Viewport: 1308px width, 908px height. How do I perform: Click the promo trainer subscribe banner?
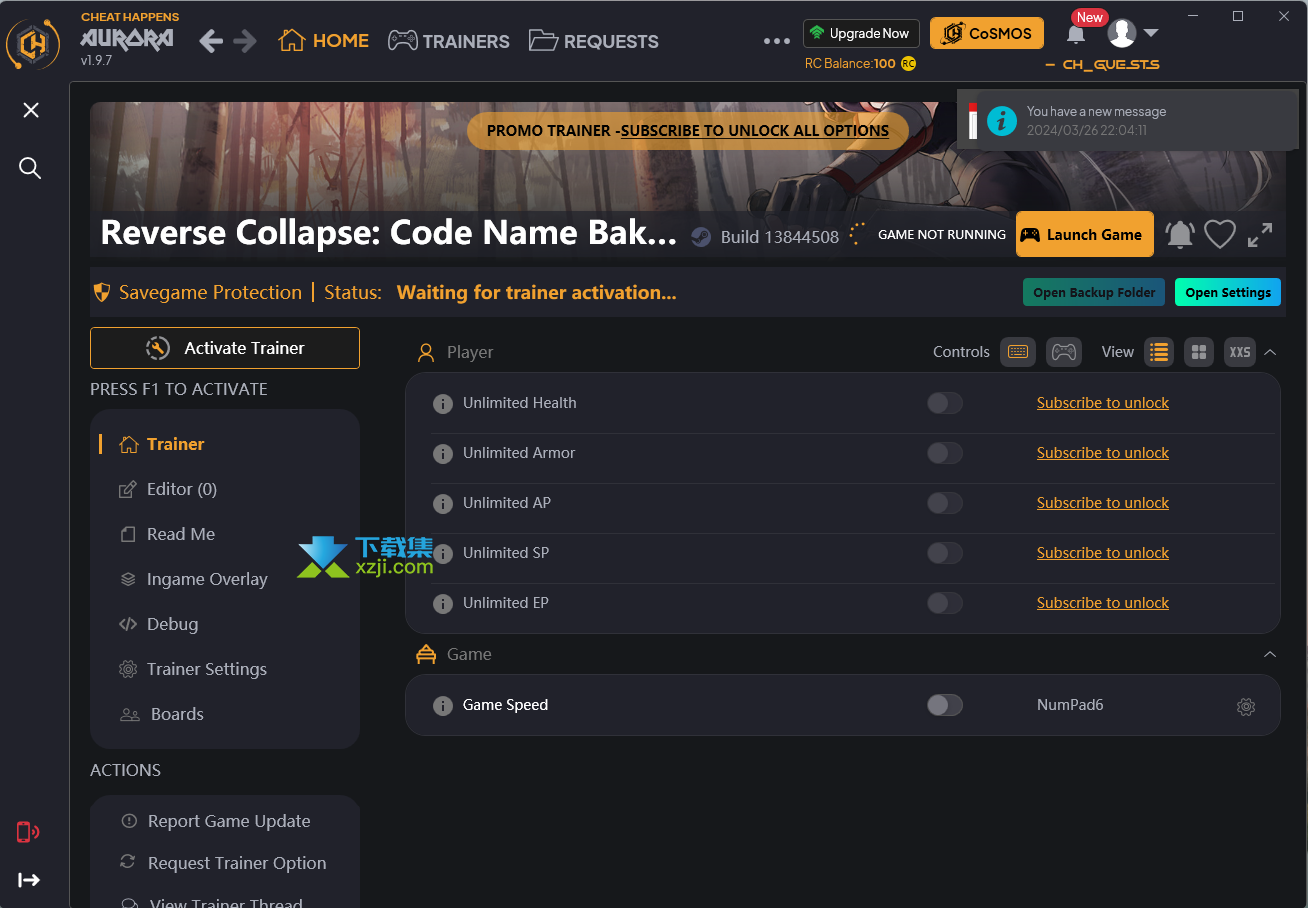click(688, 130)
